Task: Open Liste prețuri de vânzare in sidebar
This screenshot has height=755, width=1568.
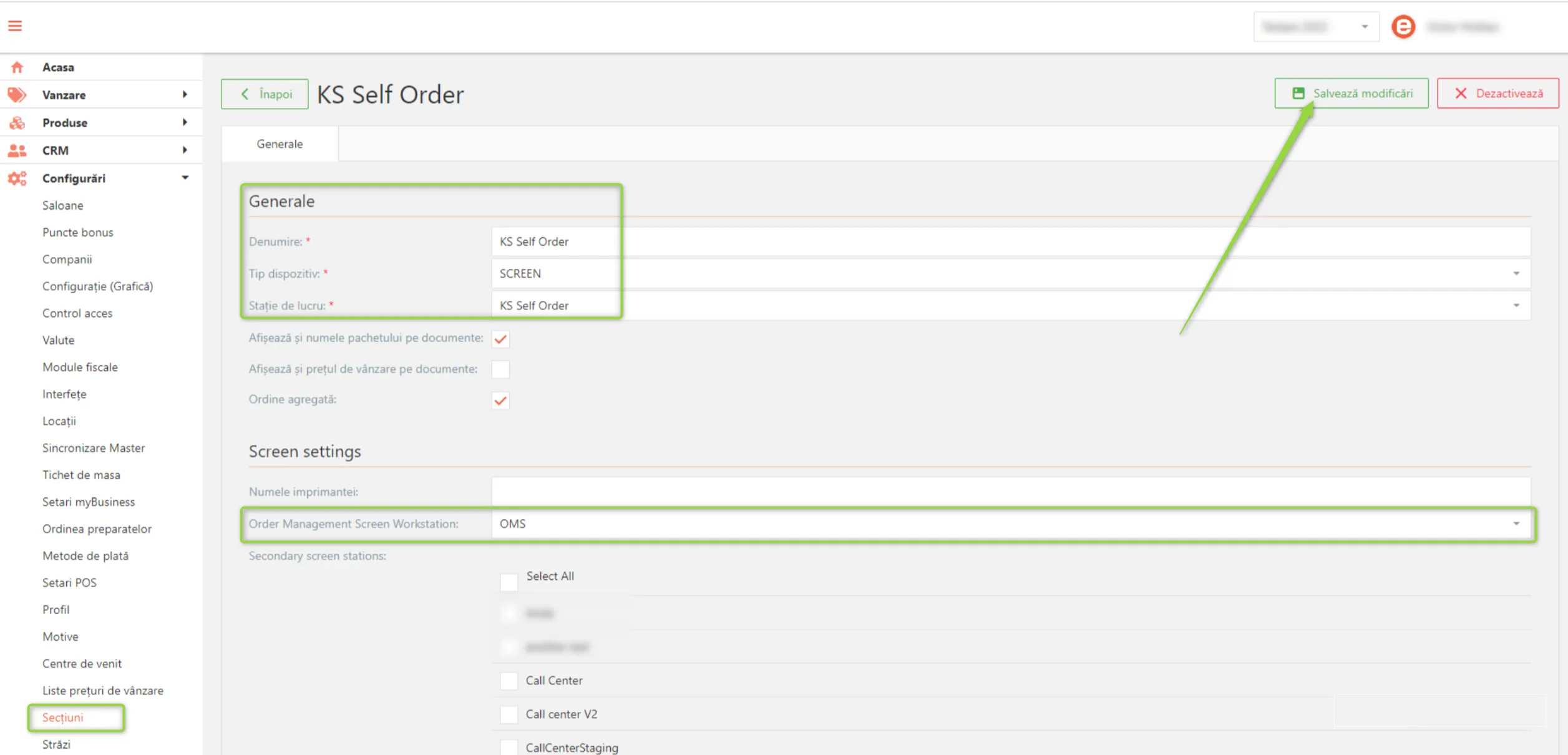Action: (102, 691)
